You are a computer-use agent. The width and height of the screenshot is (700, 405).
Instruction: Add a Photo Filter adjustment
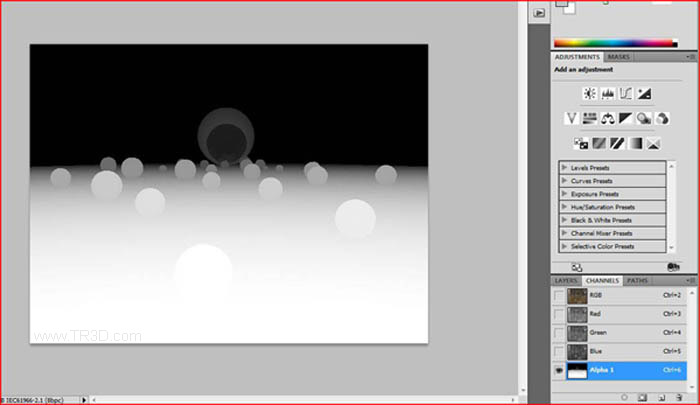644,119
